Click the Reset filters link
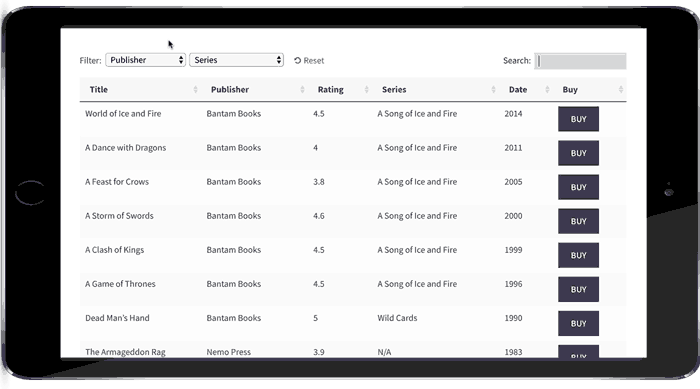Viewport: 700px width, 389px height. coord(309,60)
